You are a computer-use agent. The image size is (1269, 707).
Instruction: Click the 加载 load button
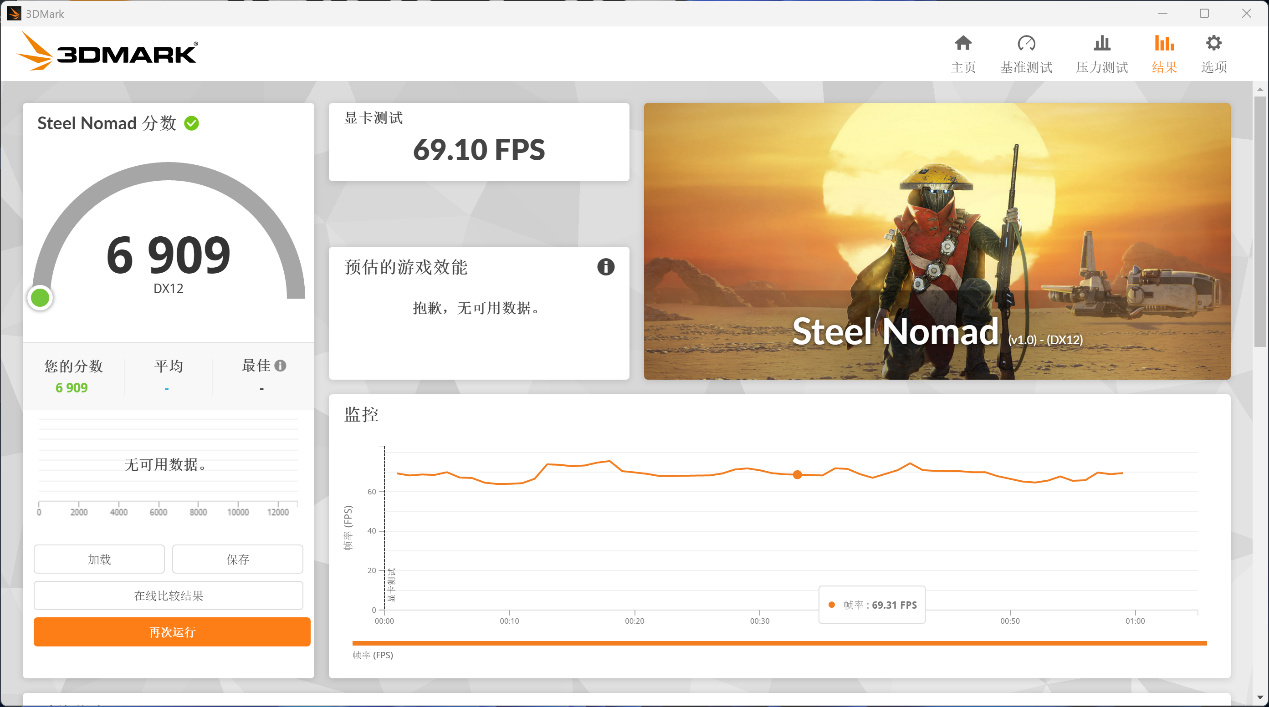point(99,559)
